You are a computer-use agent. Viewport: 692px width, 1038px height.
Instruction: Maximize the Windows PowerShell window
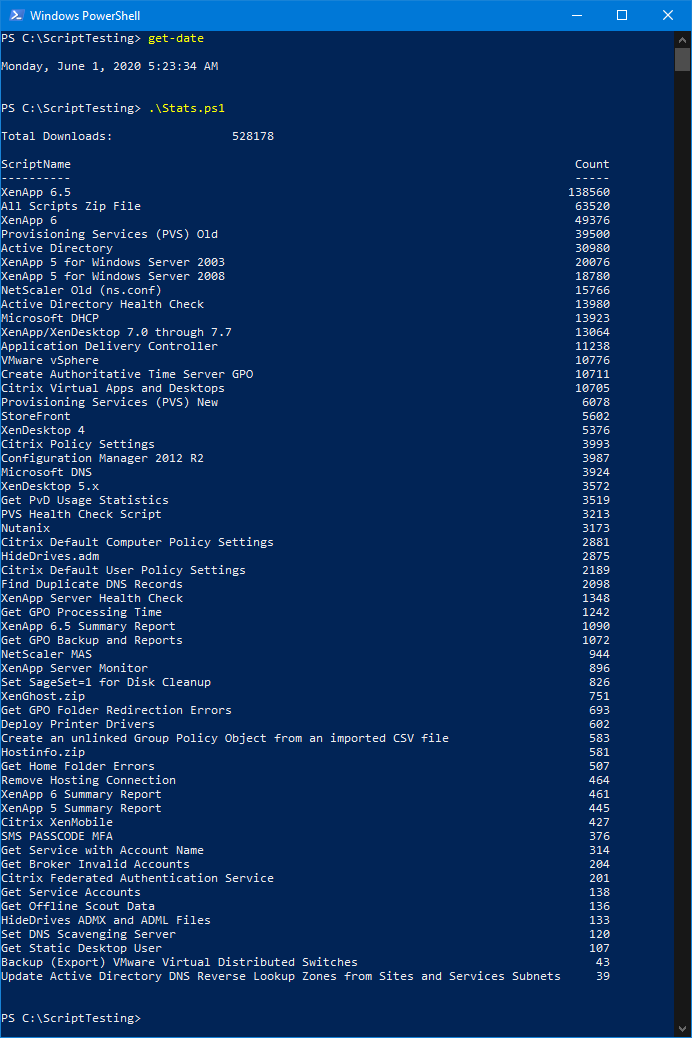pyautogui.click(x=622, y=15)
